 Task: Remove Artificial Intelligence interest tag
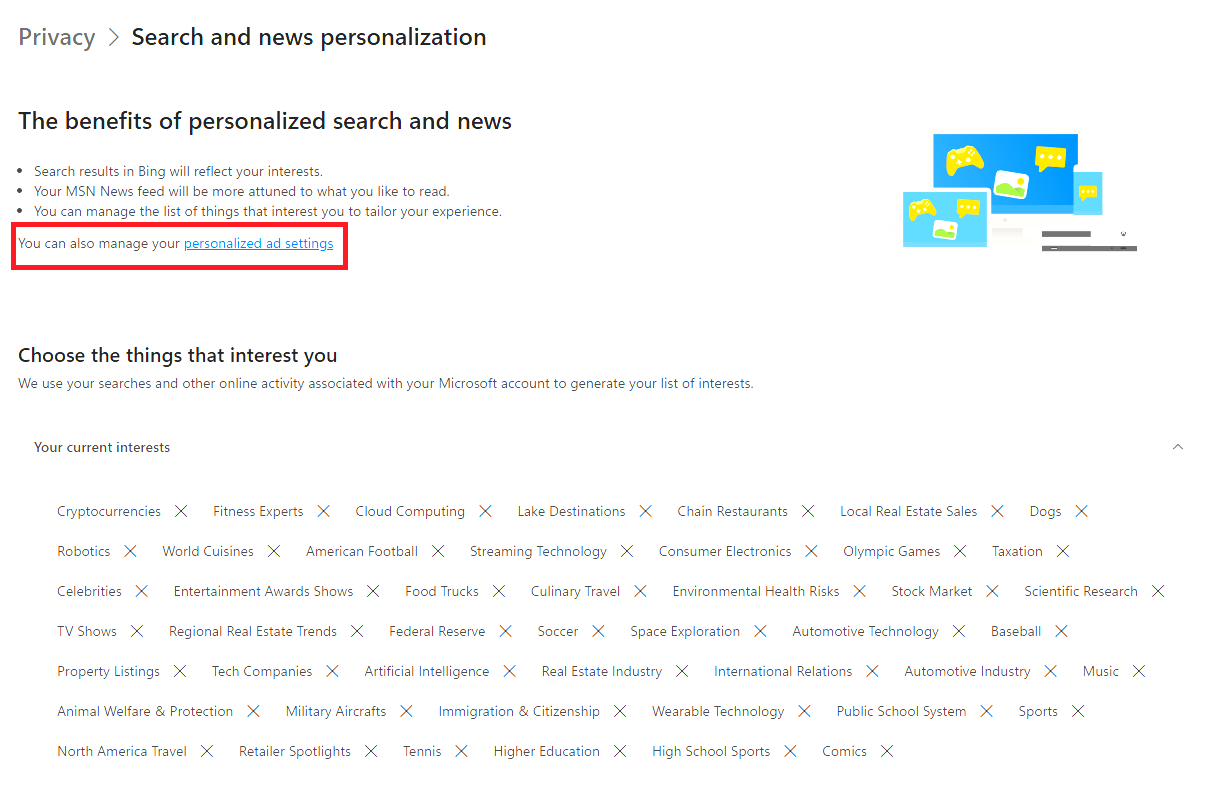509,671
